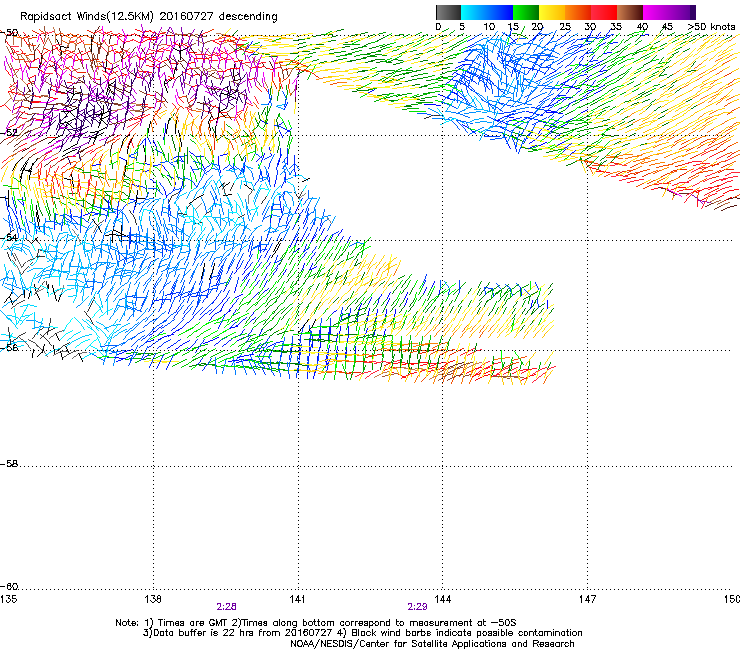
Task: Click the latitude label '-56'
Action: pyautogui.click(x=9, y=347)
